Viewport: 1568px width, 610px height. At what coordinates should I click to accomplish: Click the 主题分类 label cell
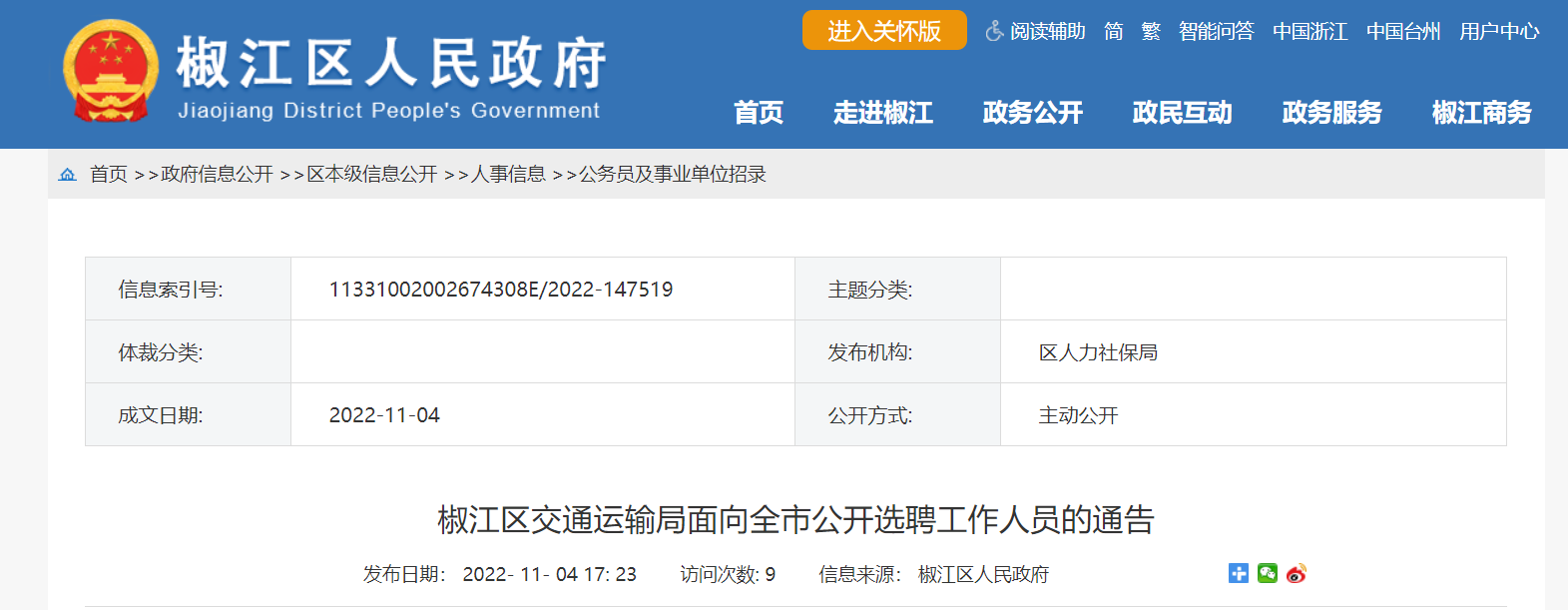(898, 290)
